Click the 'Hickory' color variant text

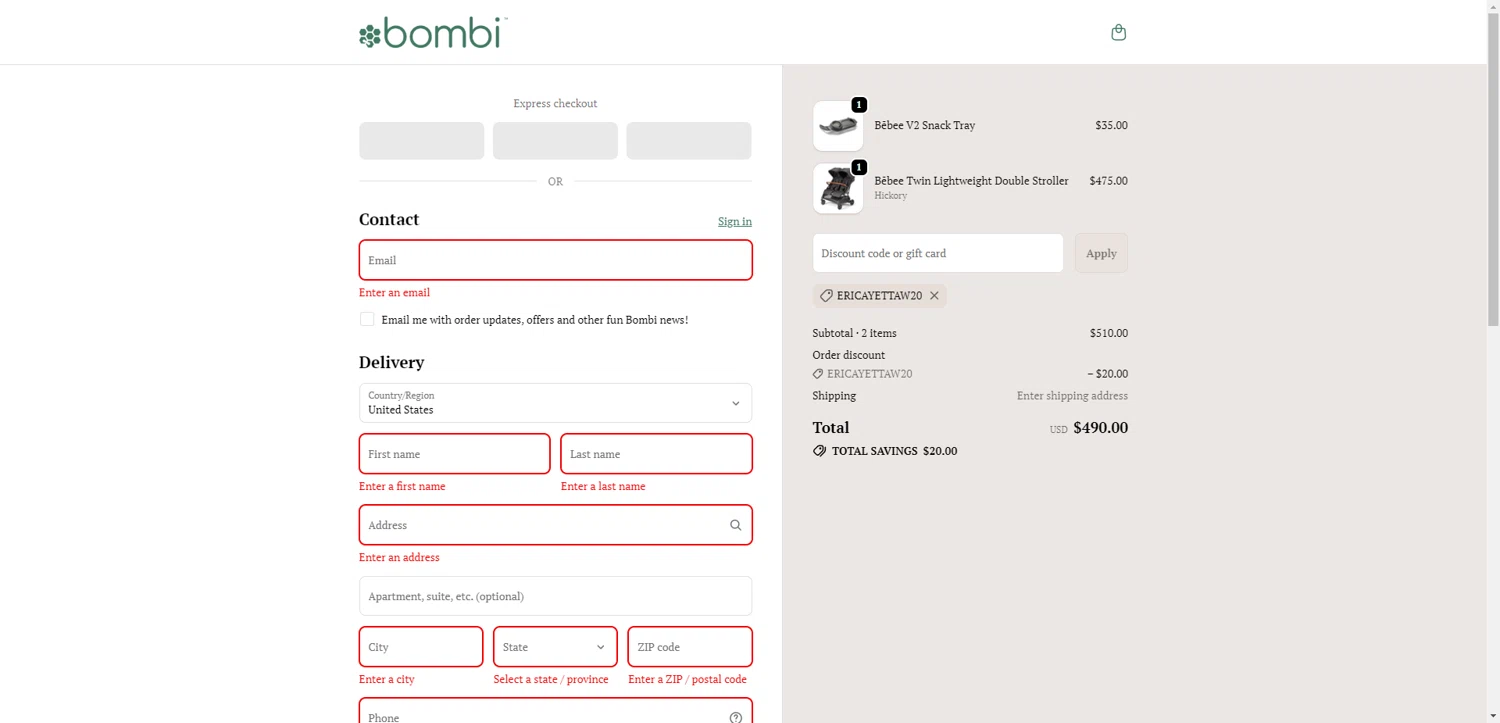(891, 196)
